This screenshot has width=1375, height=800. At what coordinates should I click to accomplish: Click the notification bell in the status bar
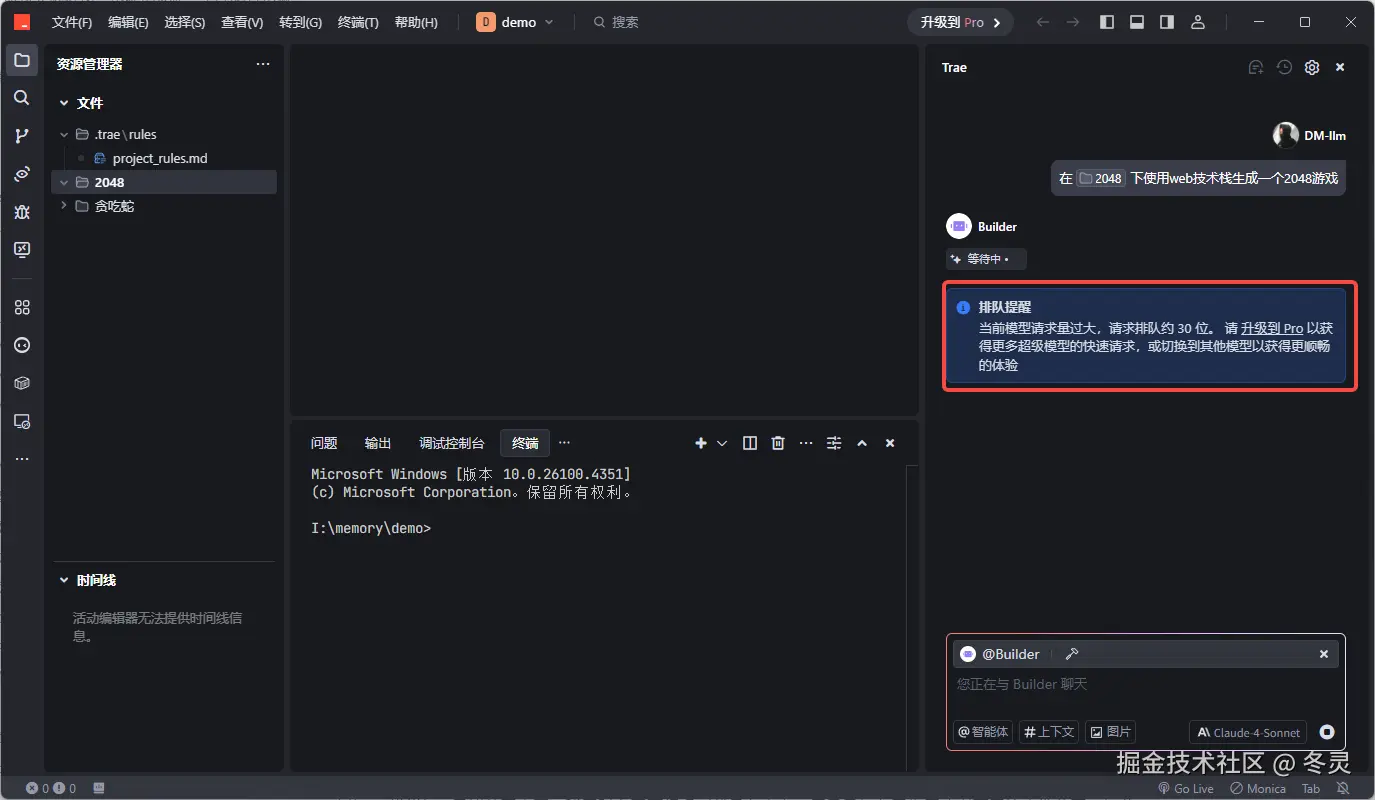point(1344,788)
